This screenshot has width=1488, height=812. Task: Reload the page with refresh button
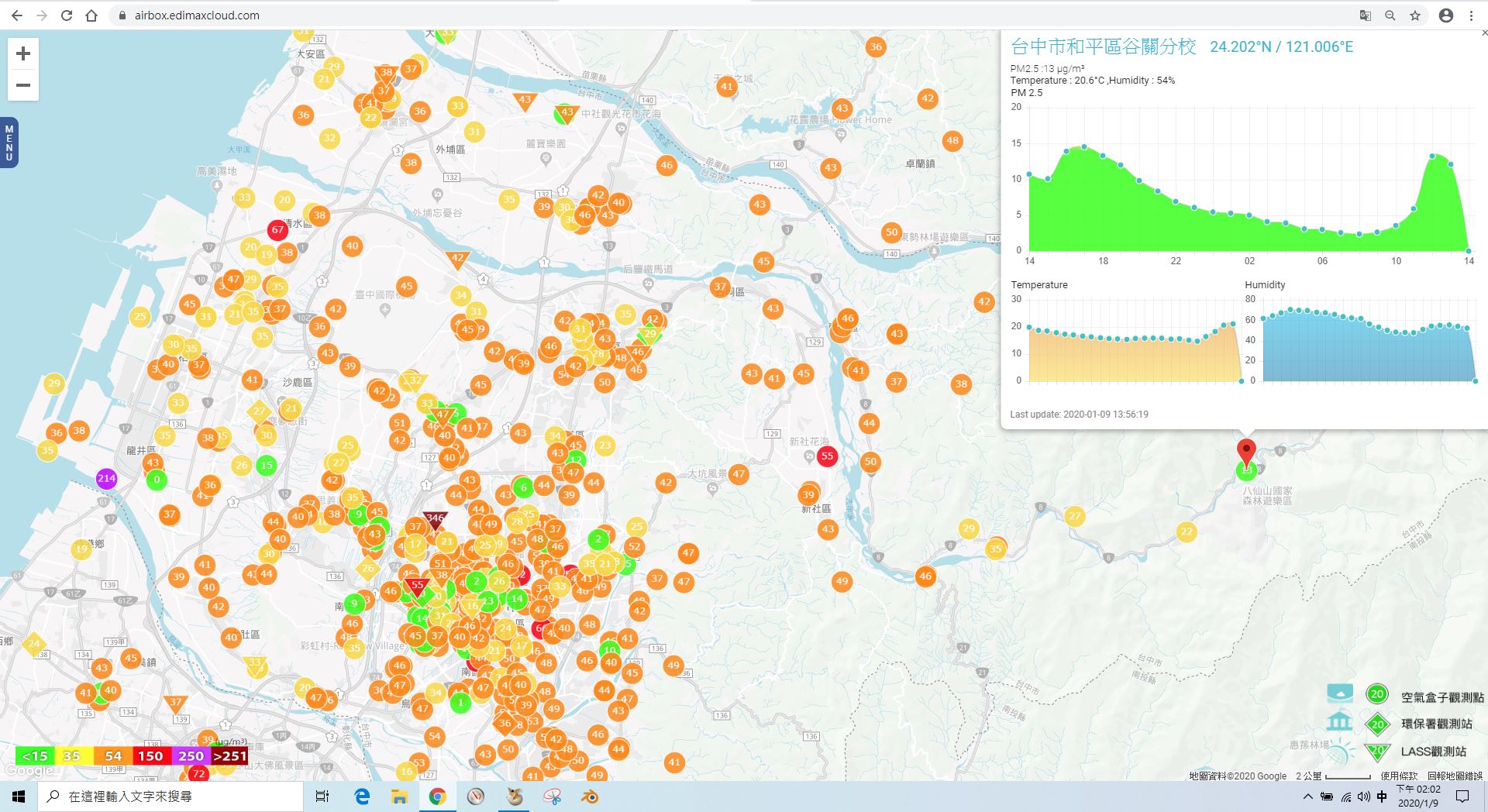pos(67,15)
